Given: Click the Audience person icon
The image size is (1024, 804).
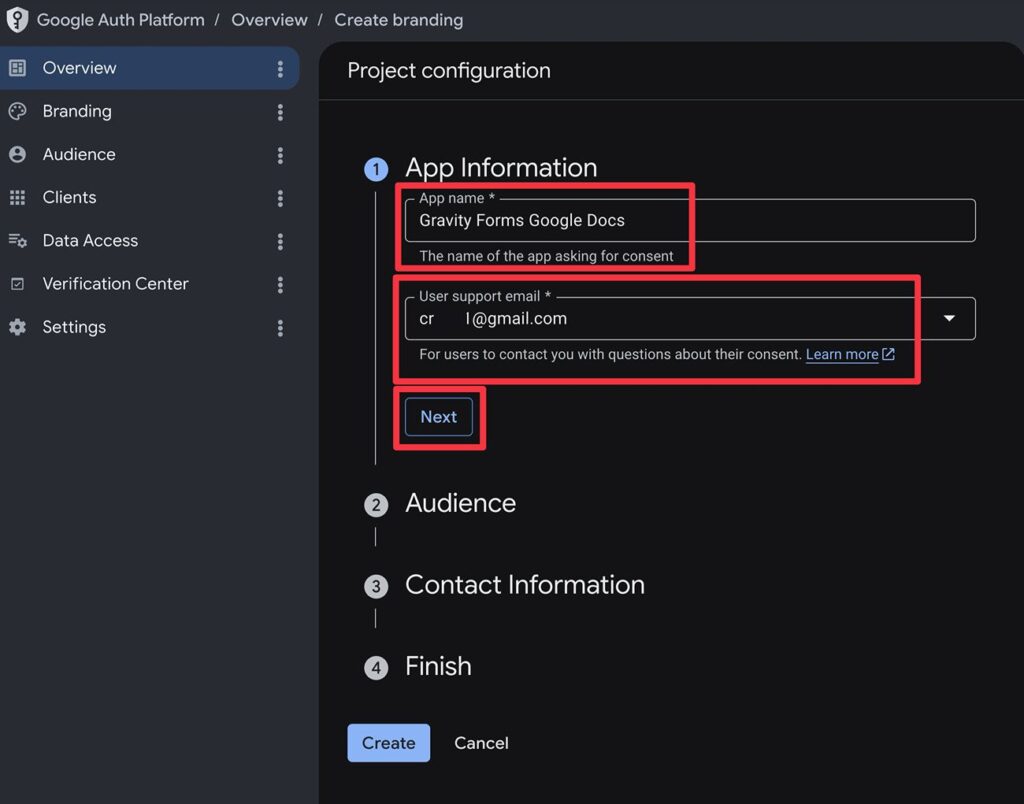Looking at the screenshot, I should (x=18, y=154).
